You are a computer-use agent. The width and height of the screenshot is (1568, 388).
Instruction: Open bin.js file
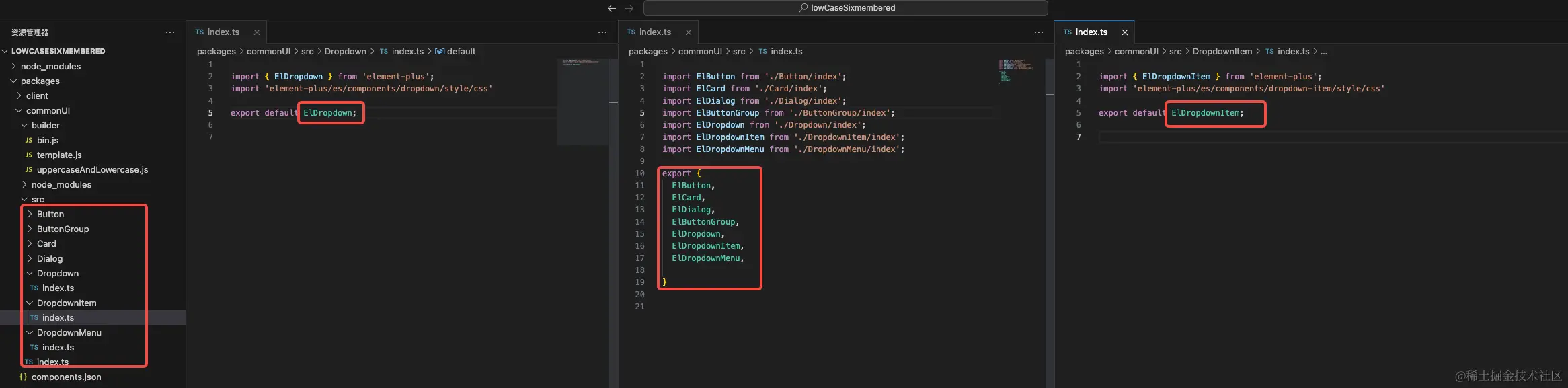[93, 140]
